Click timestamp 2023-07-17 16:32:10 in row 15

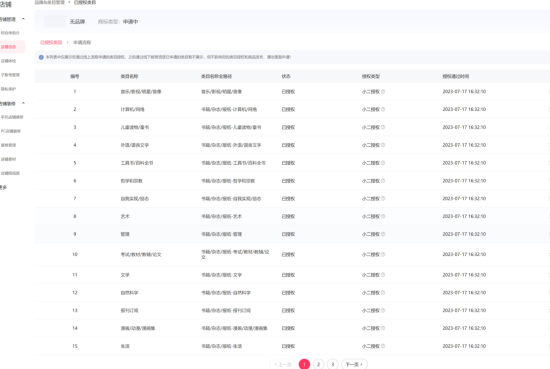click(464, 346)
